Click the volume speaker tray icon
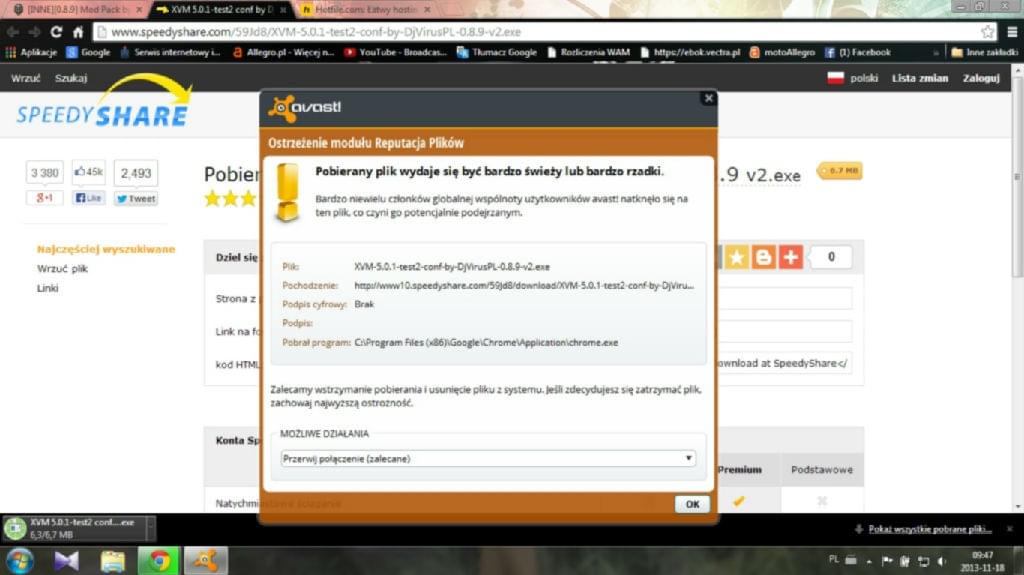The height and width of the screenshot is (575, 1024). 941,561
